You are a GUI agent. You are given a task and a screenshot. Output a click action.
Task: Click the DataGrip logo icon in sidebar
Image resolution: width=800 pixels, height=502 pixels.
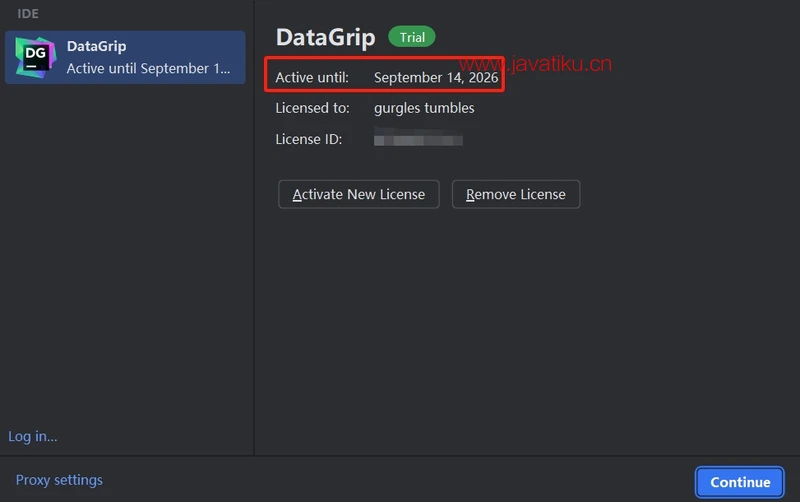click(x=36, y=57)
